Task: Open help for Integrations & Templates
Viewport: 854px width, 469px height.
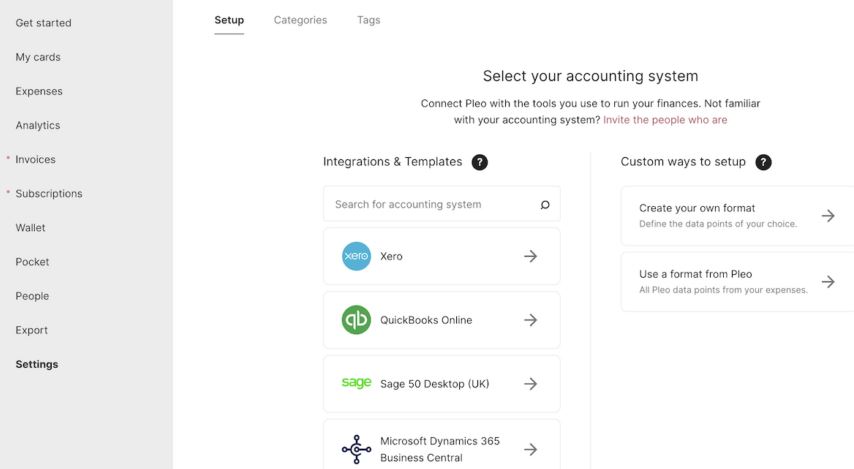Action: 479,162
